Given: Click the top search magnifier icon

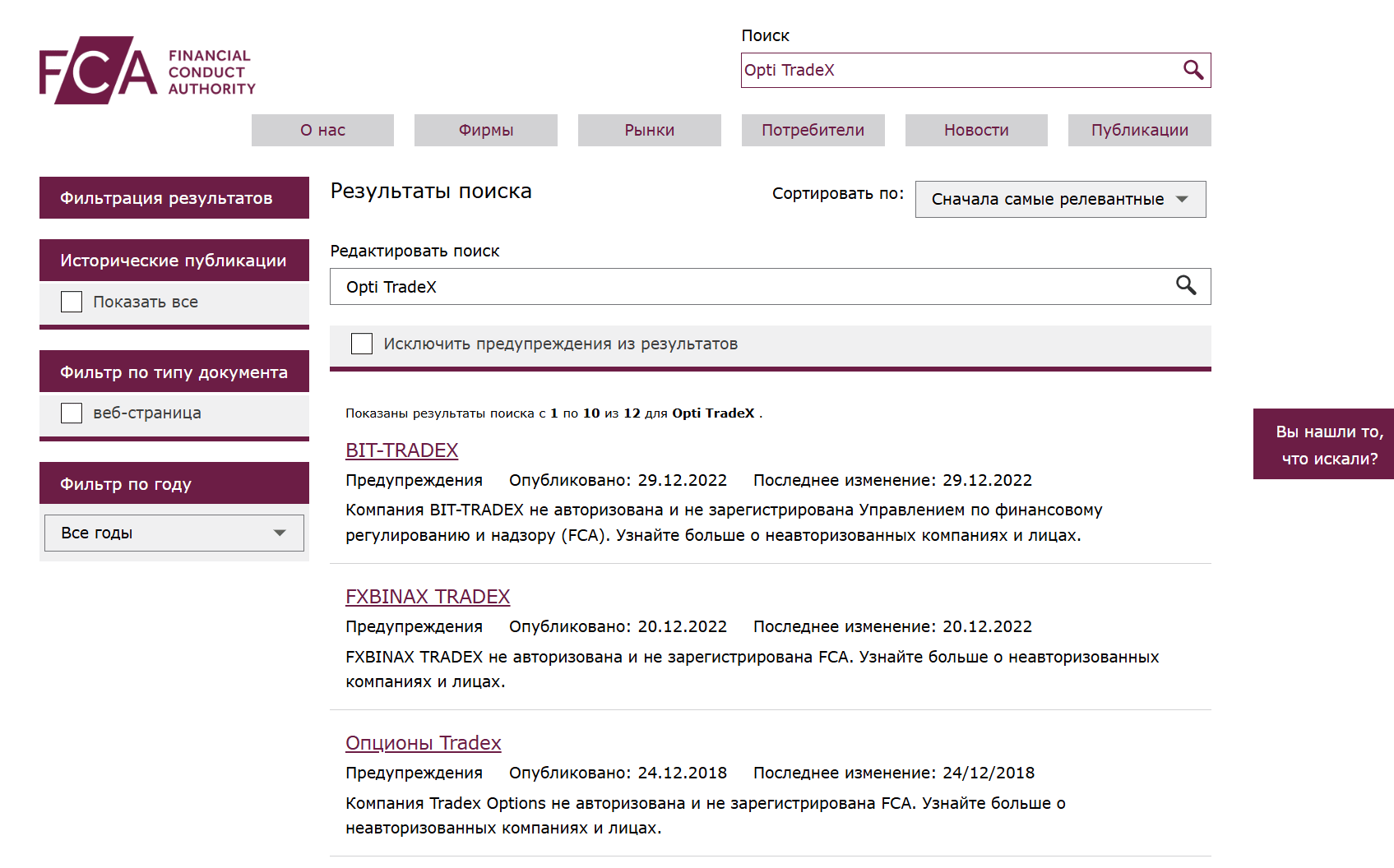Looking at the screenshot, I should (1193, 70).
